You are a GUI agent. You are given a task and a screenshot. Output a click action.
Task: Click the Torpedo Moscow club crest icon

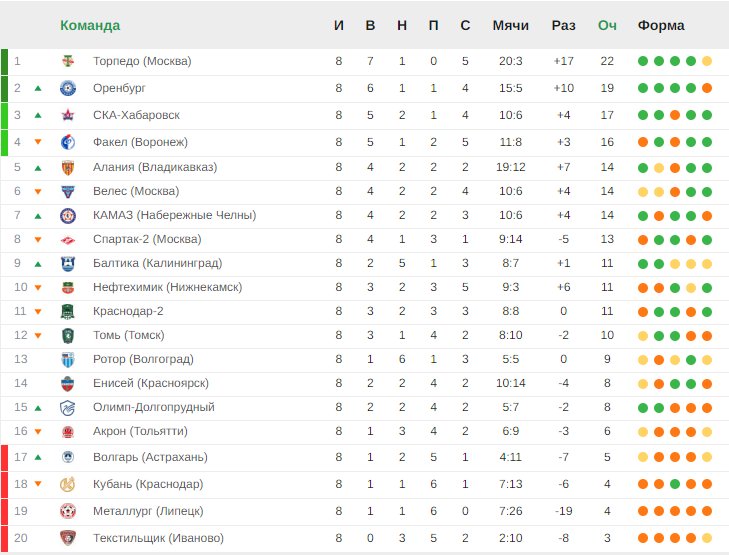tap(68, 61)
